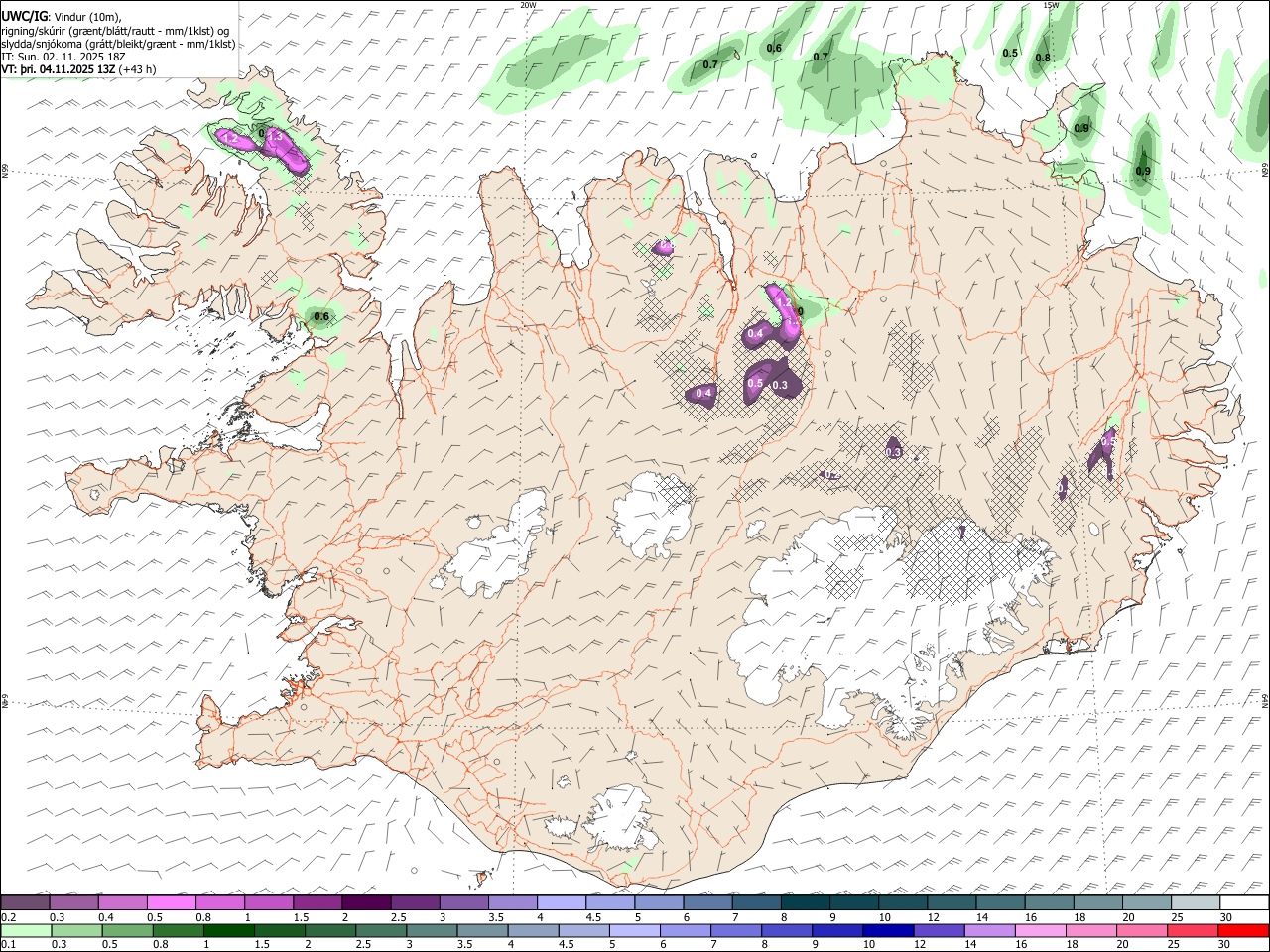This screenshot has height=952, width=1270.
Task: Click the '0.8' precipitation value near the 15W meridian
Action: coord(1043,58)
